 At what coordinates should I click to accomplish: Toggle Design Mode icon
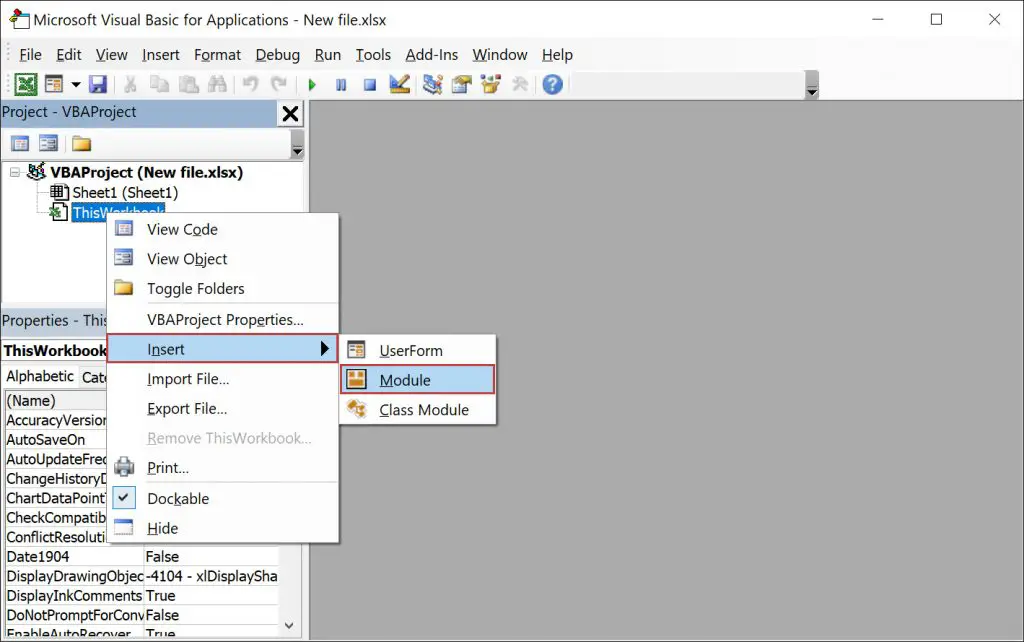point(399,84)
